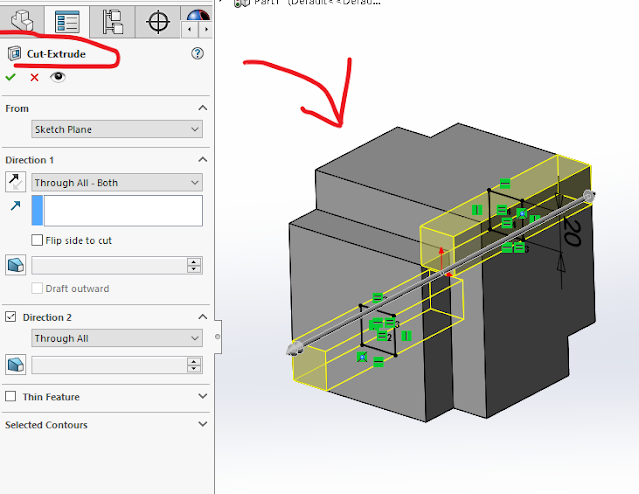639x494 pixels.
Task: Cancel the cut with red X
Action: click(34, 77)
